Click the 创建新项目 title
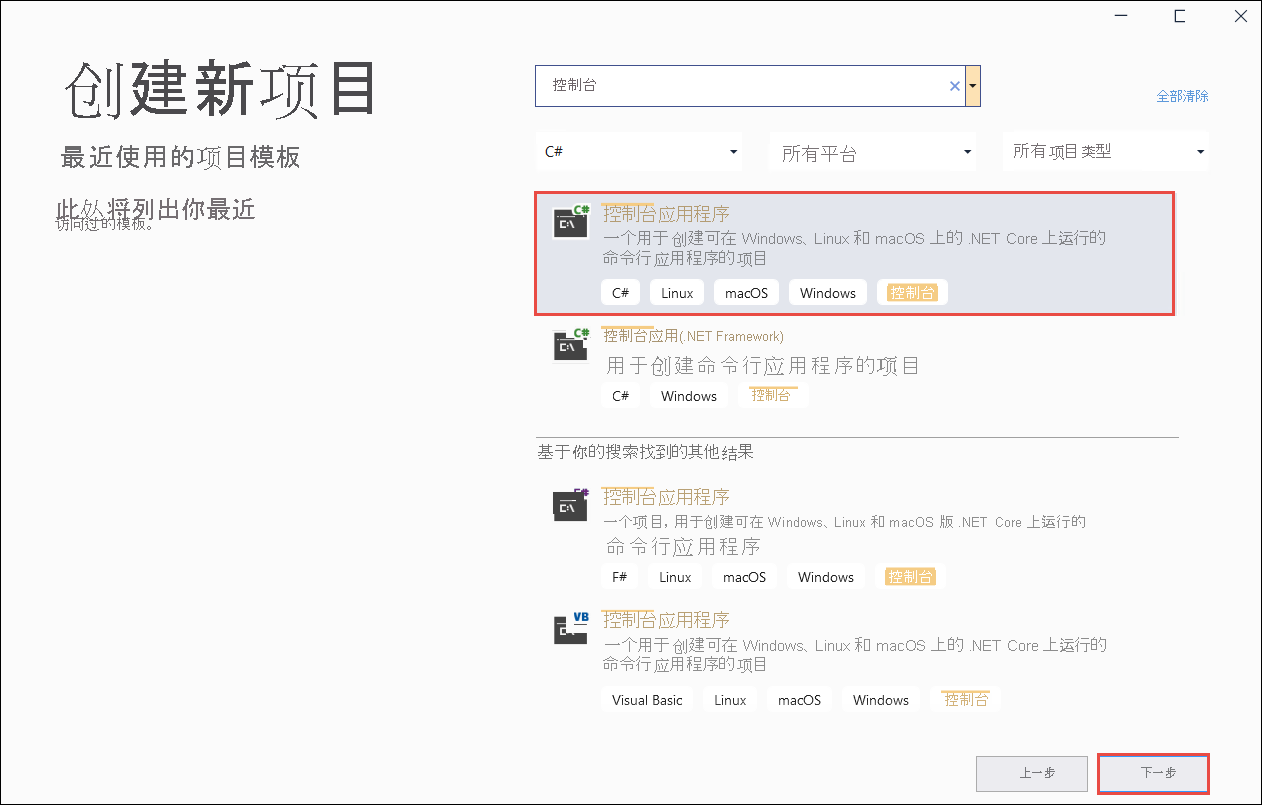1262x805 pixels. click(221, 91)
